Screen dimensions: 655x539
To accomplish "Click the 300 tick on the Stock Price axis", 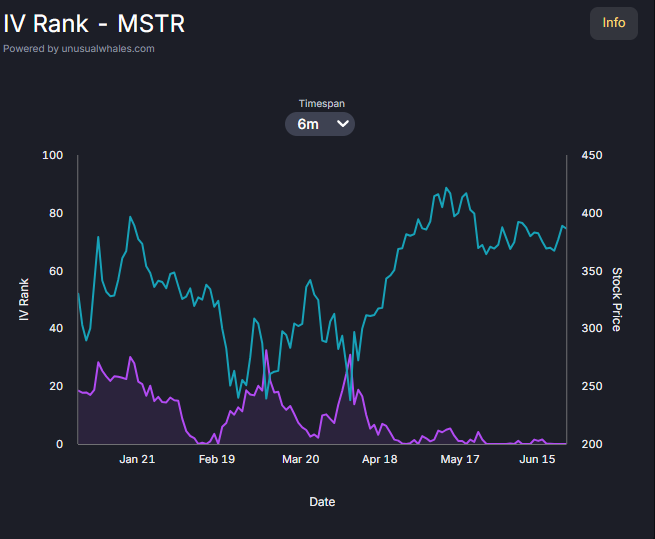I will pos(592,328).
